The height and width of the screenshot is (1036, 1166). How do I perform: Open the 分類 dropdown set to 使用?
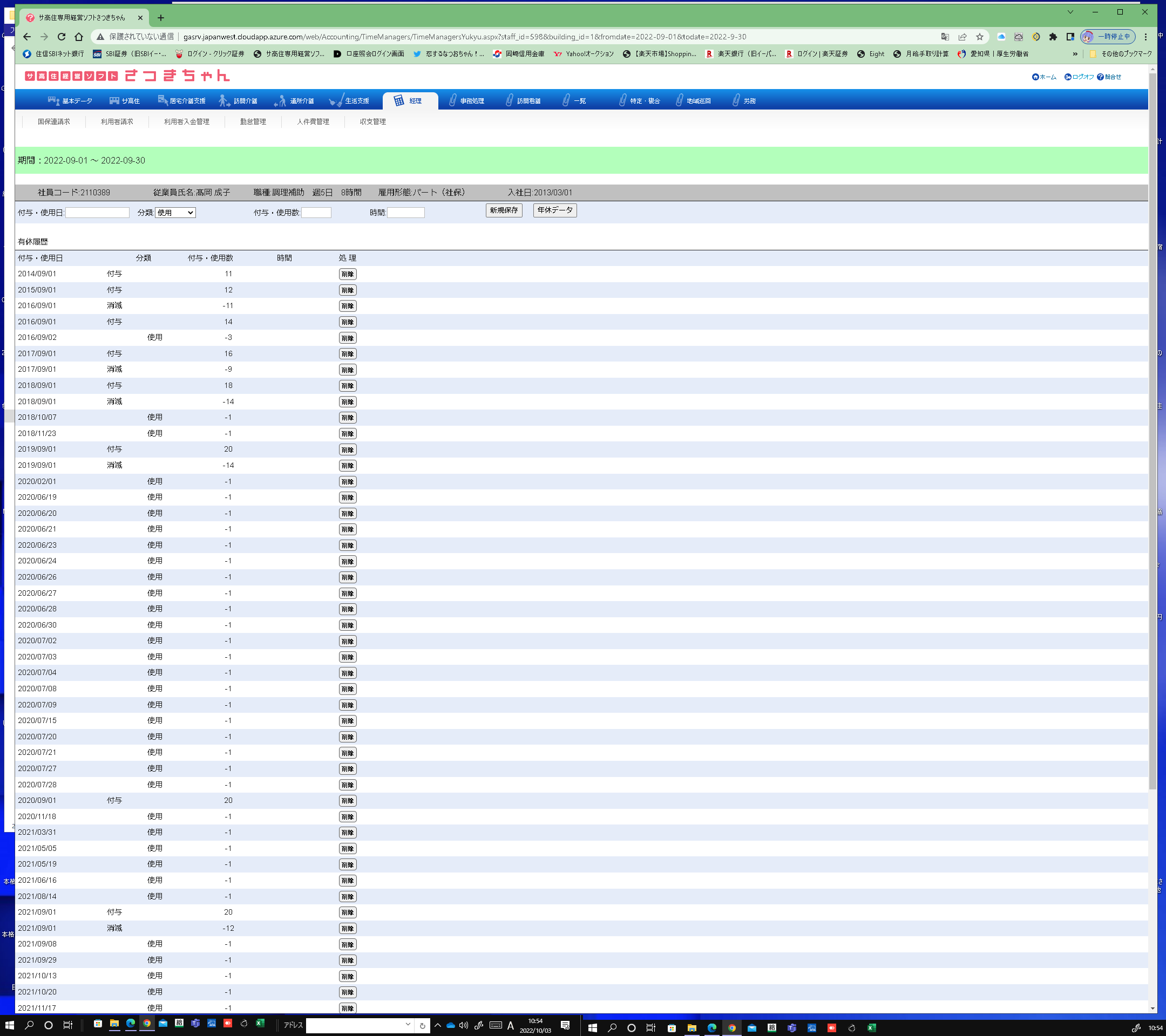[175, 213]
